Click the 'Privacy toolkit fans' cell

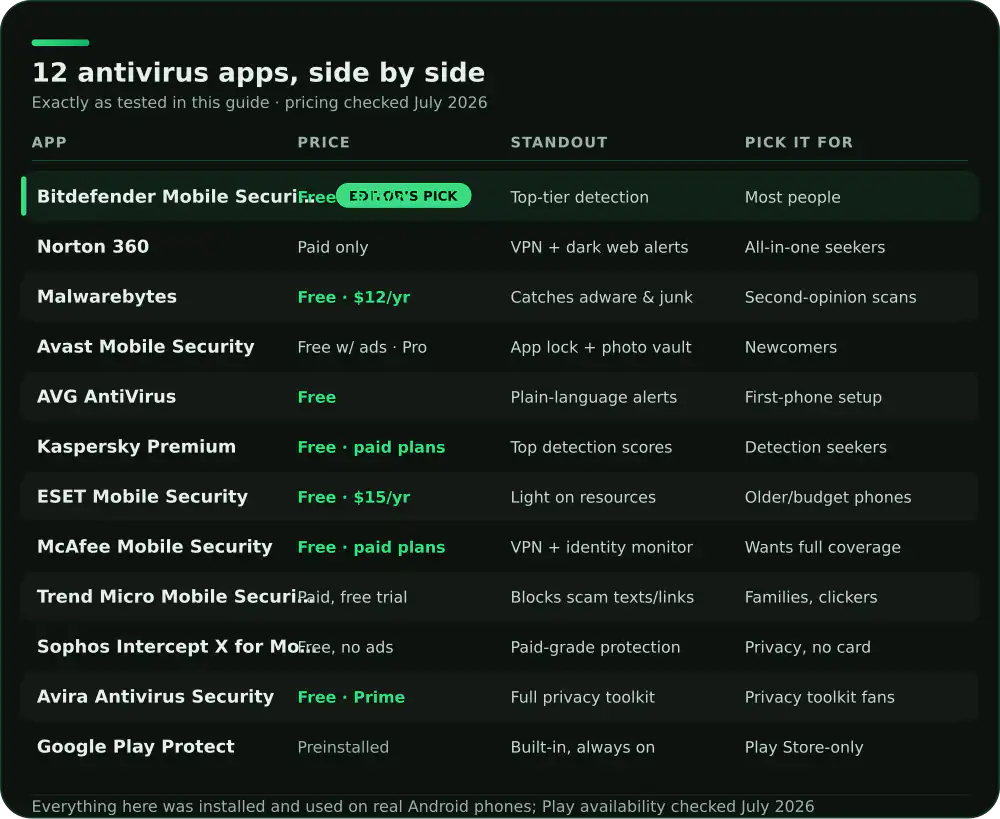pos(820,697)
